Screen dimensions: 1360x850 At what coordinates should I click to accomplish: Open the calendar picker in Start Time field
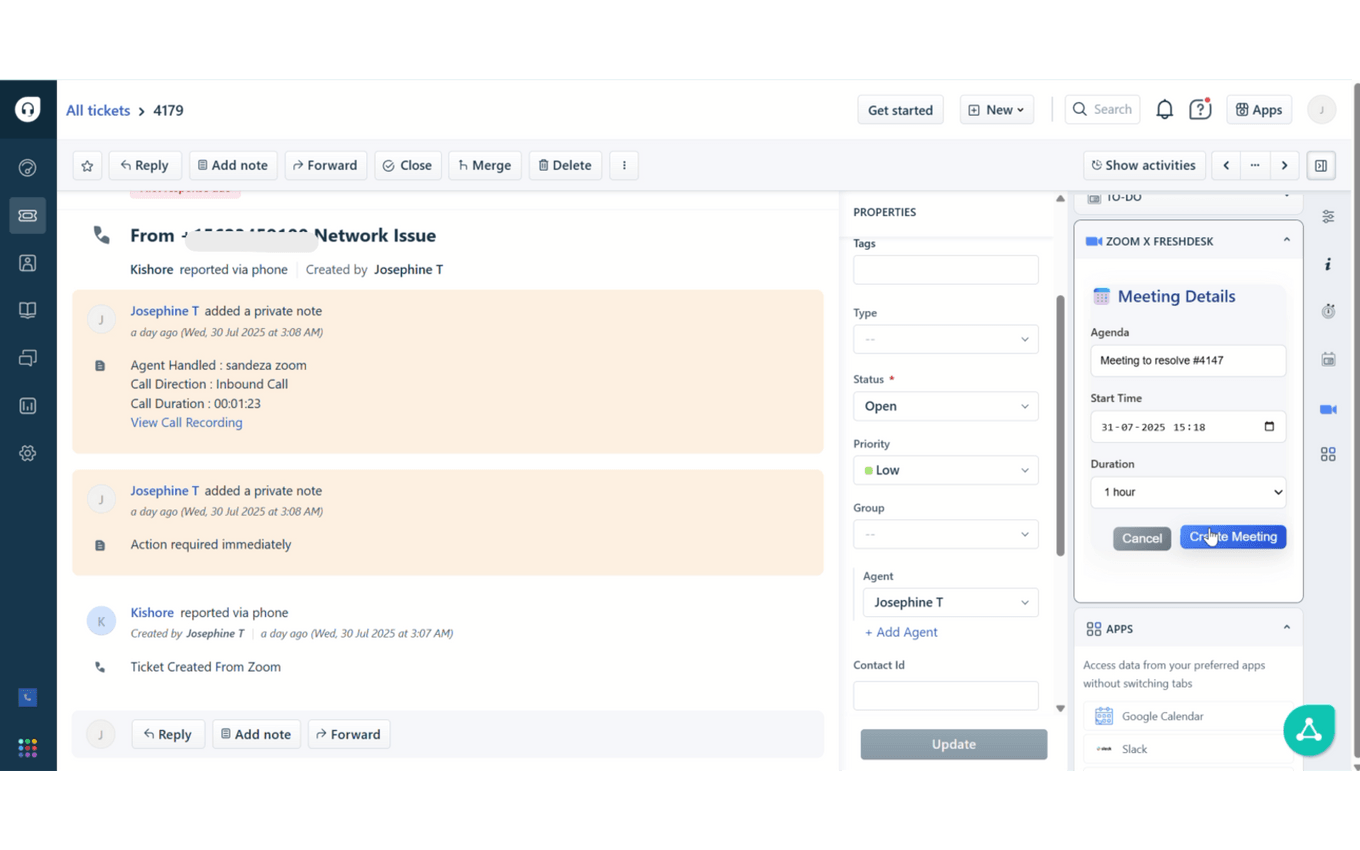coord(1269,427)
